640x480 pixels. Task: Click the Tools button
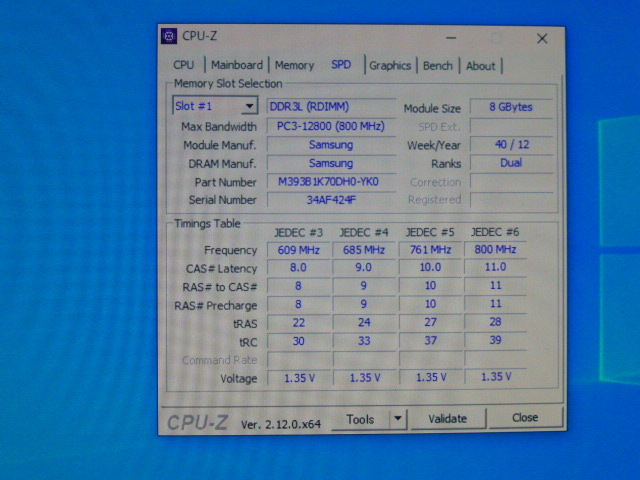359,420
